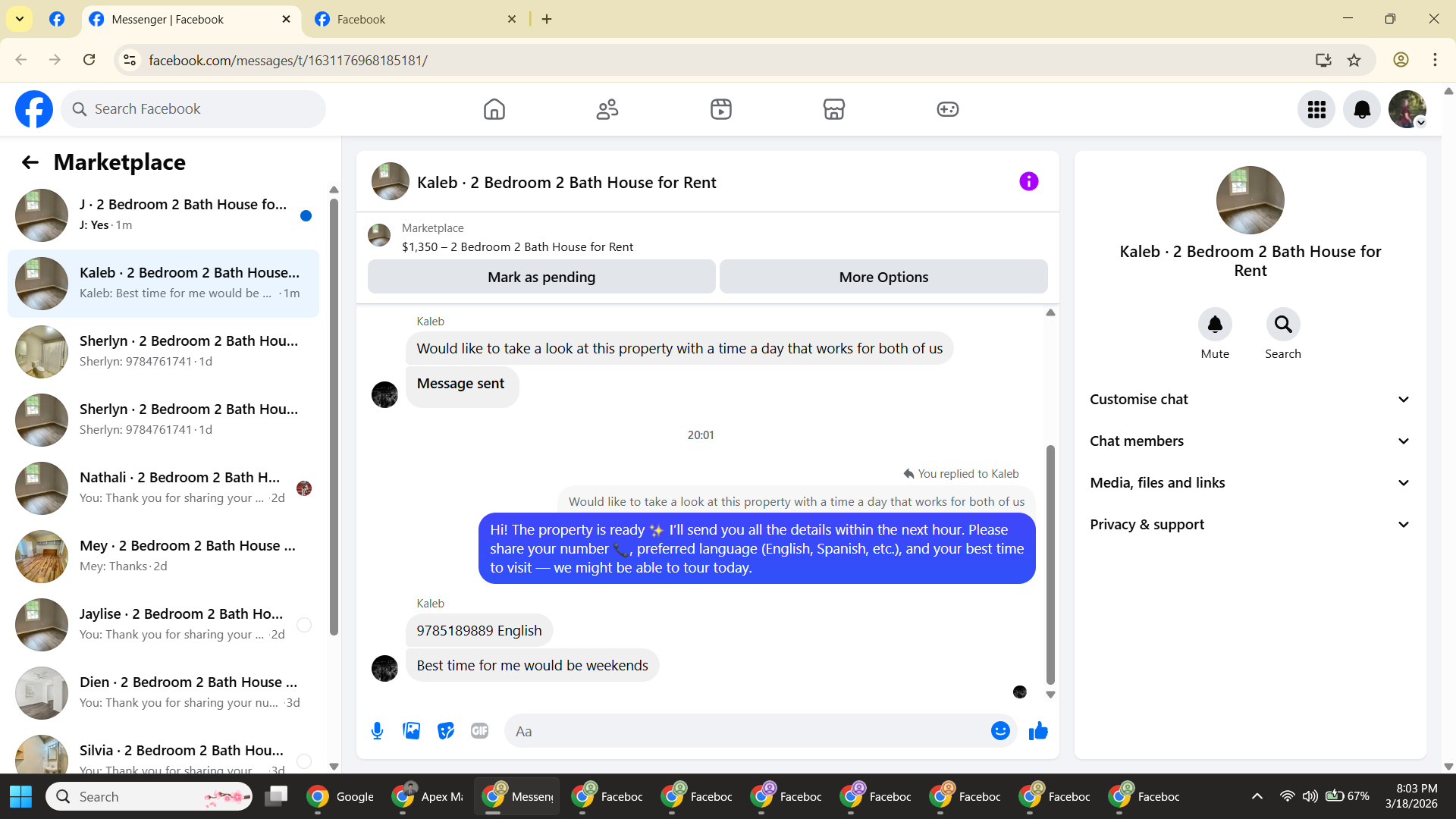Image resolution: width=1456 pixels, height=819 pixels.
Task: Click the voice clip microphone icon
Action: point(377,731)
